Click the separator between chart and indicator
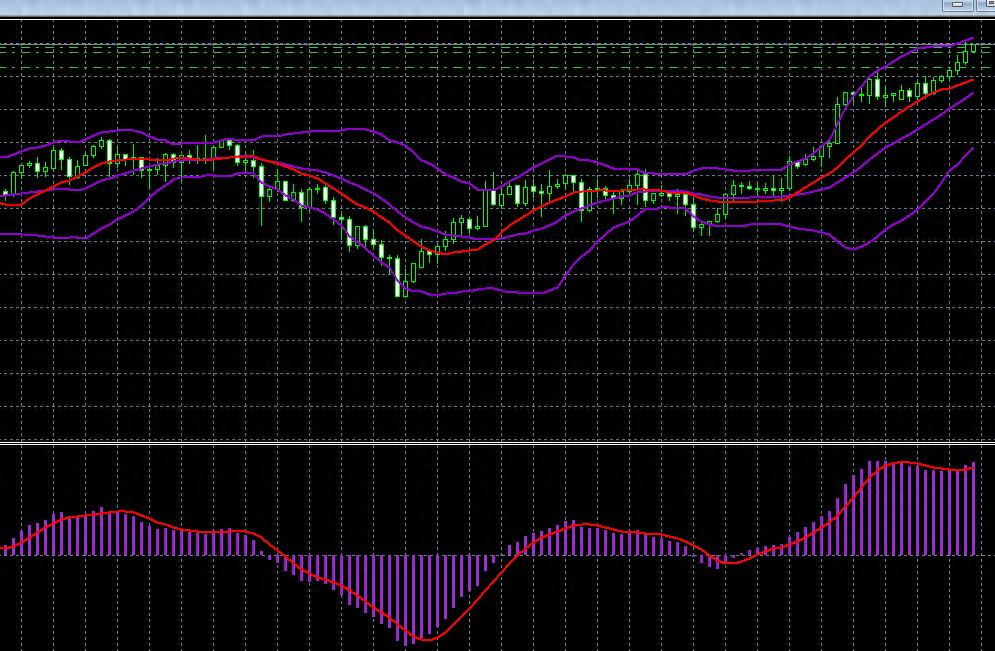The height and width of the screenshot is (651, 995). [497, 442]
